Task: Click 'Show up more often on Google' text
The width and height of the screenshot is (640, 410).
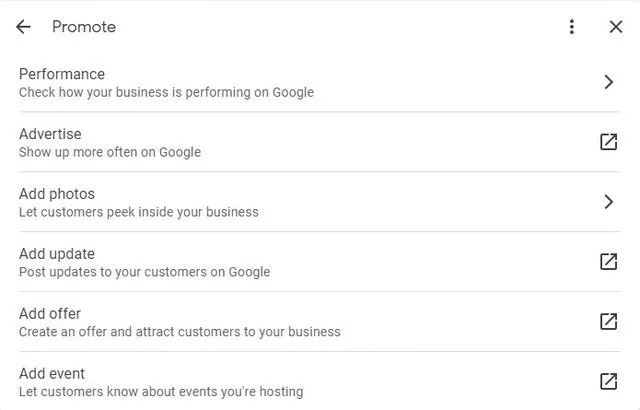Action: click(x=110, y=152)
